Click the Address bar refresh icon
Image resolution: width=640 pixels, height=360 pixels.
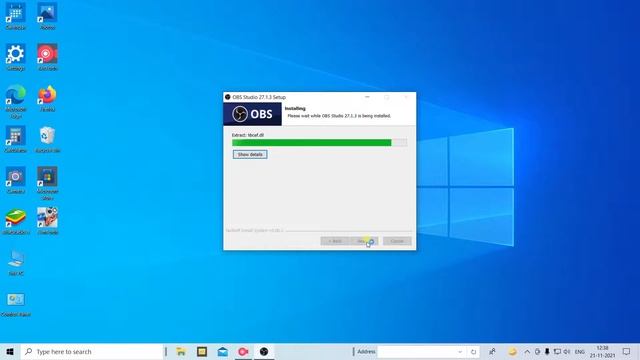tap(473, 351)
